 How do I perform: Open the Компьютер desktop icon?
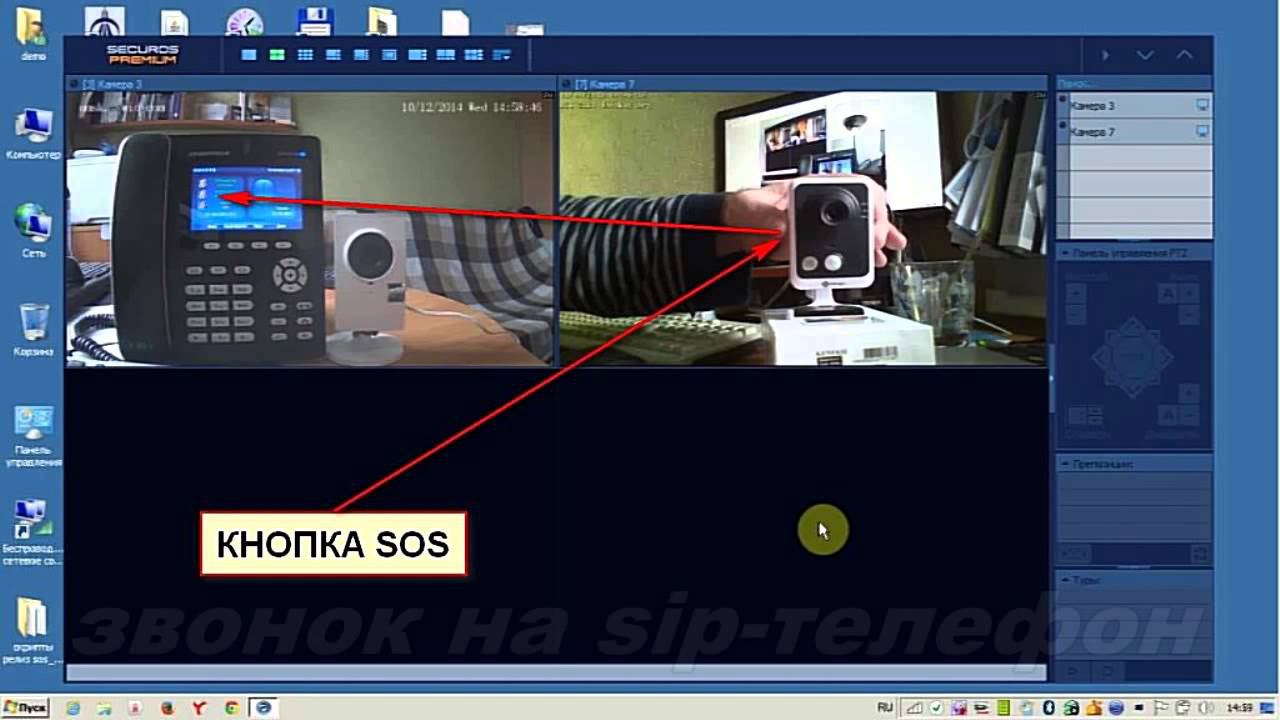coord(33,134)
